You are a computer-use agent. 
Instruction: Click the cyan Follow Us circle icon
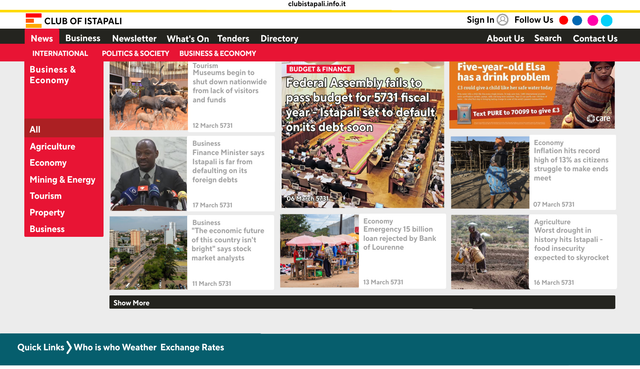click(607, 20)
